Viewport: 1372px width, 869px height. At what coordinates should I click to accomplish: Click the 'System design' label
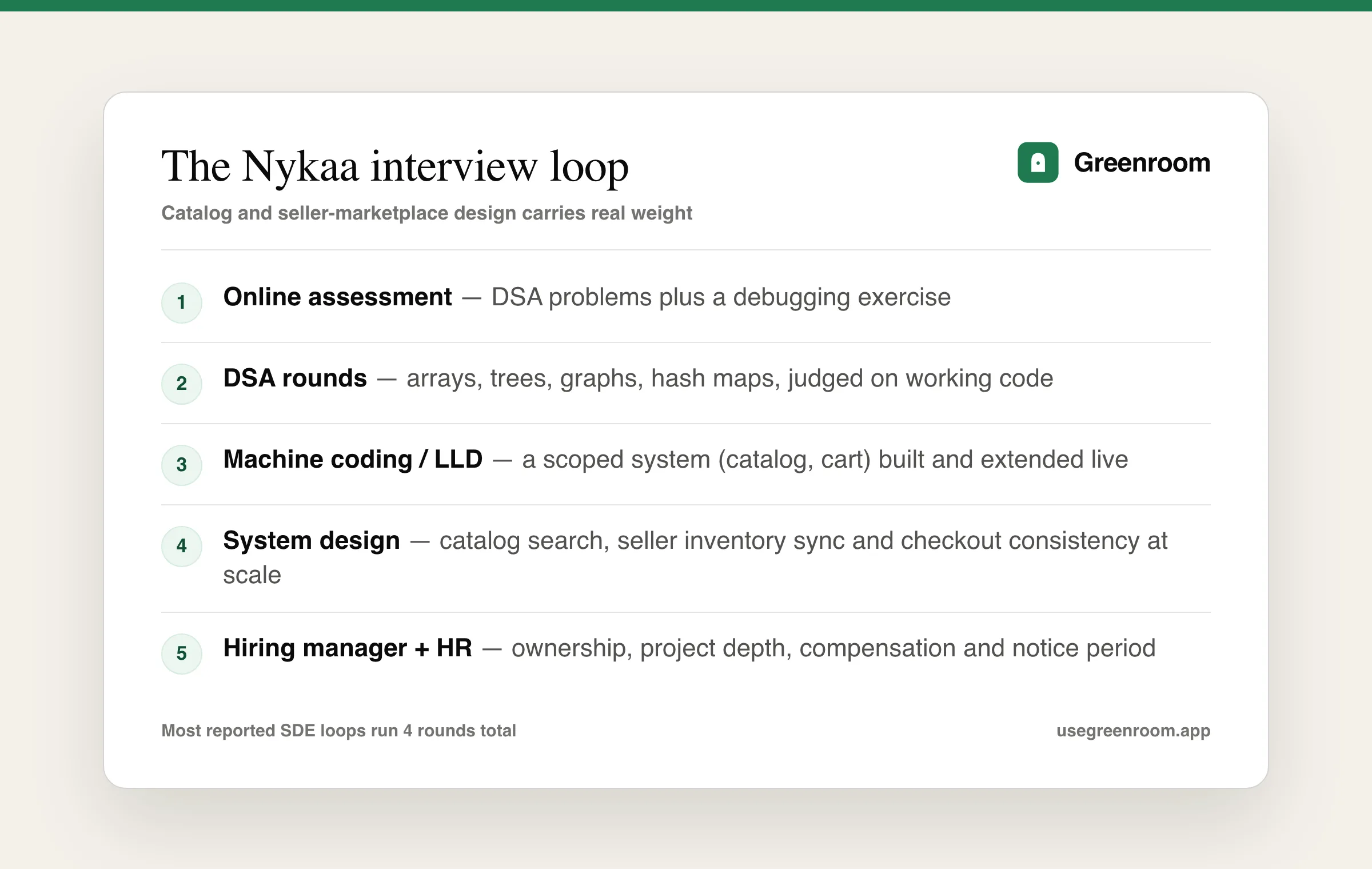coord(312,541)
